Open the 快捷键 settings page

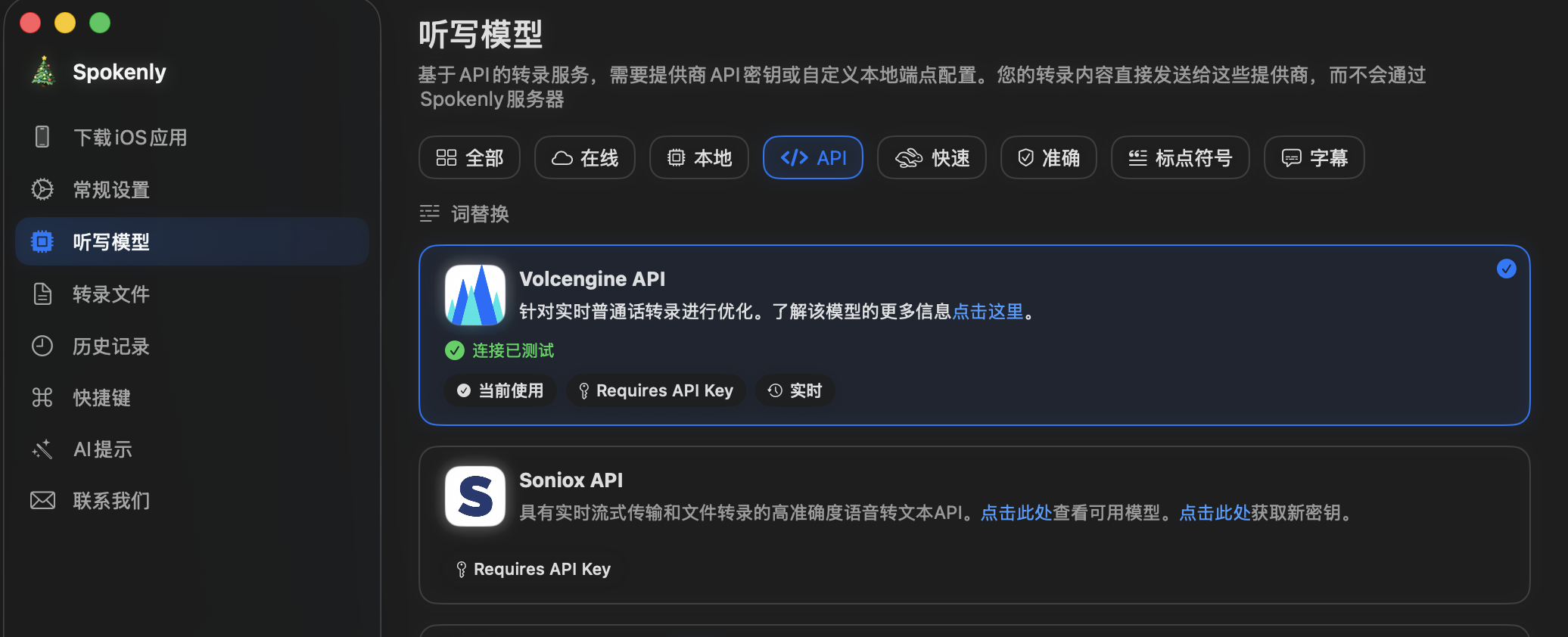point(192,397)
